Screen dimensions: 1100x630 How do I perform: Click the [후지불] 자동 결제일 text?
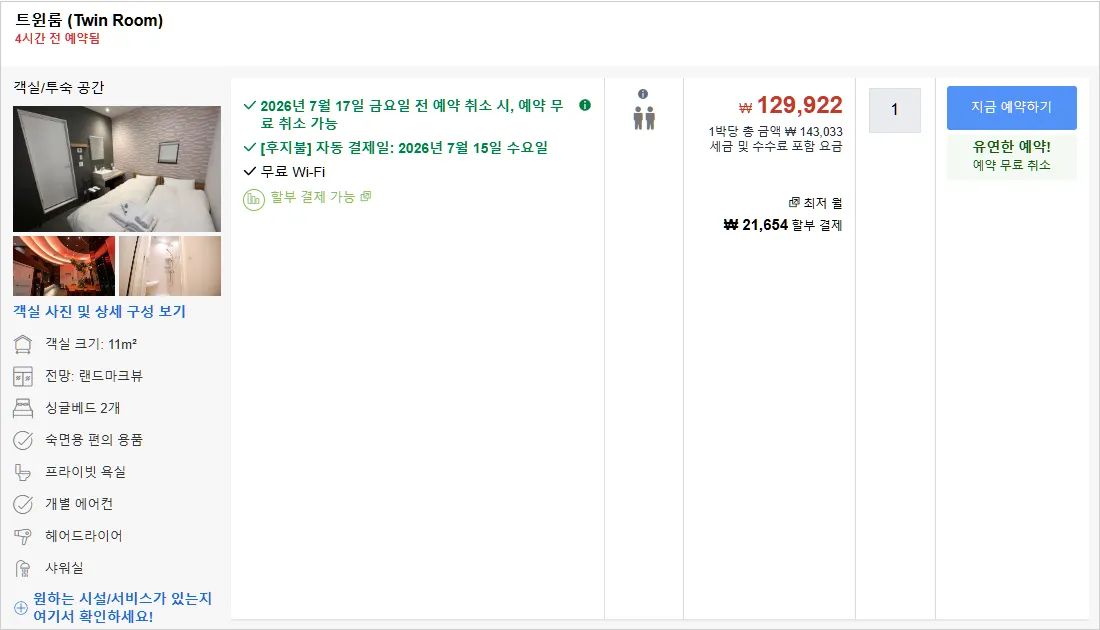(x=404, y=148)
